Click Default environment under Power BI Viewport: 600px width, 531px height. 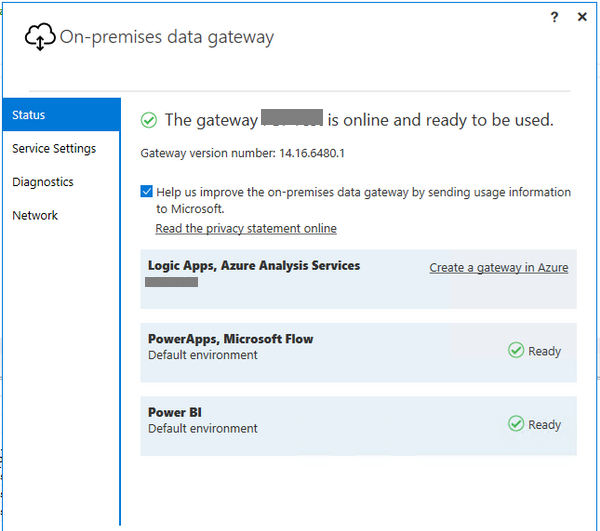[203, 428]
